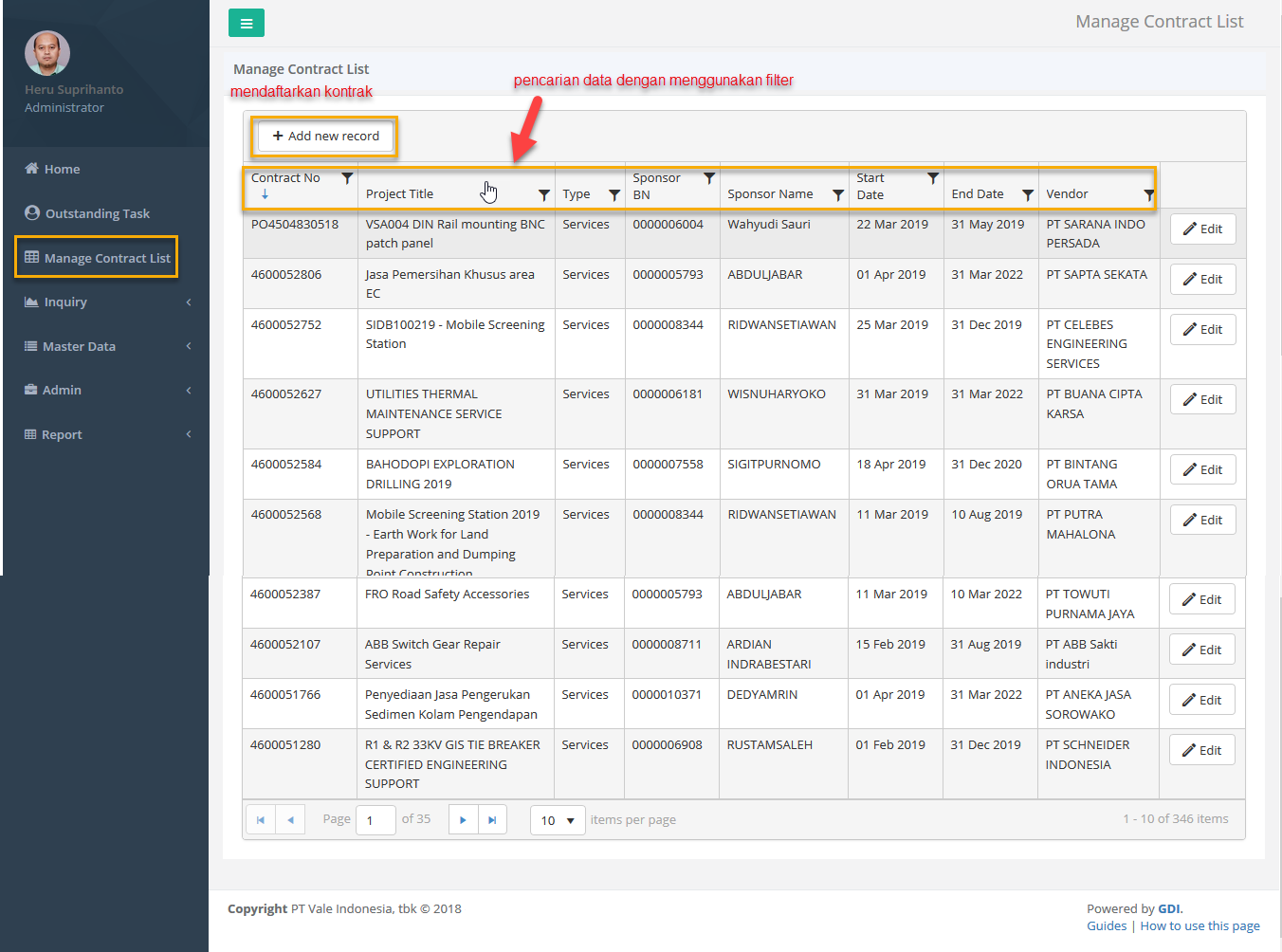Image resolution: width=1282 pixels, height=952 pixels.
Task: Open the filter icon on Contract No column
Action: tap(347, 178)
